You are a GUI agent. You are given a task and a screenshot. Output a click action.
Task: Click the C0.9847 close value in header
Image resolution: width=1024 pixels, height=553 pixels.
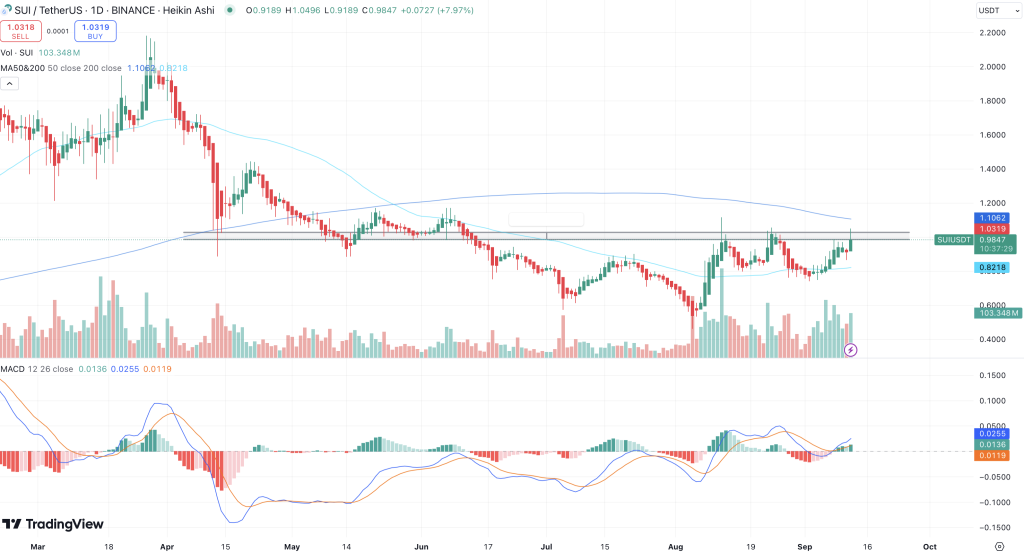379,10
